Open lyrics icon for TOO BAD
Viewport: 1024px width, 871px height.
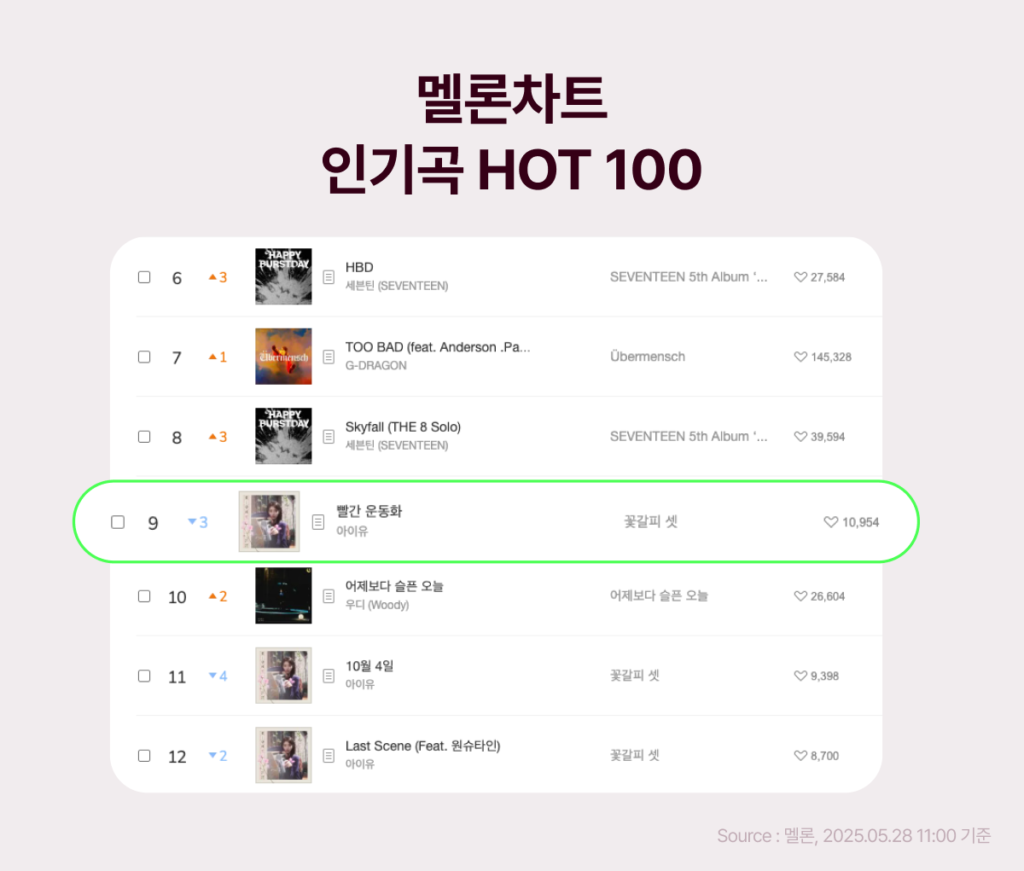[x=328, y=357]
